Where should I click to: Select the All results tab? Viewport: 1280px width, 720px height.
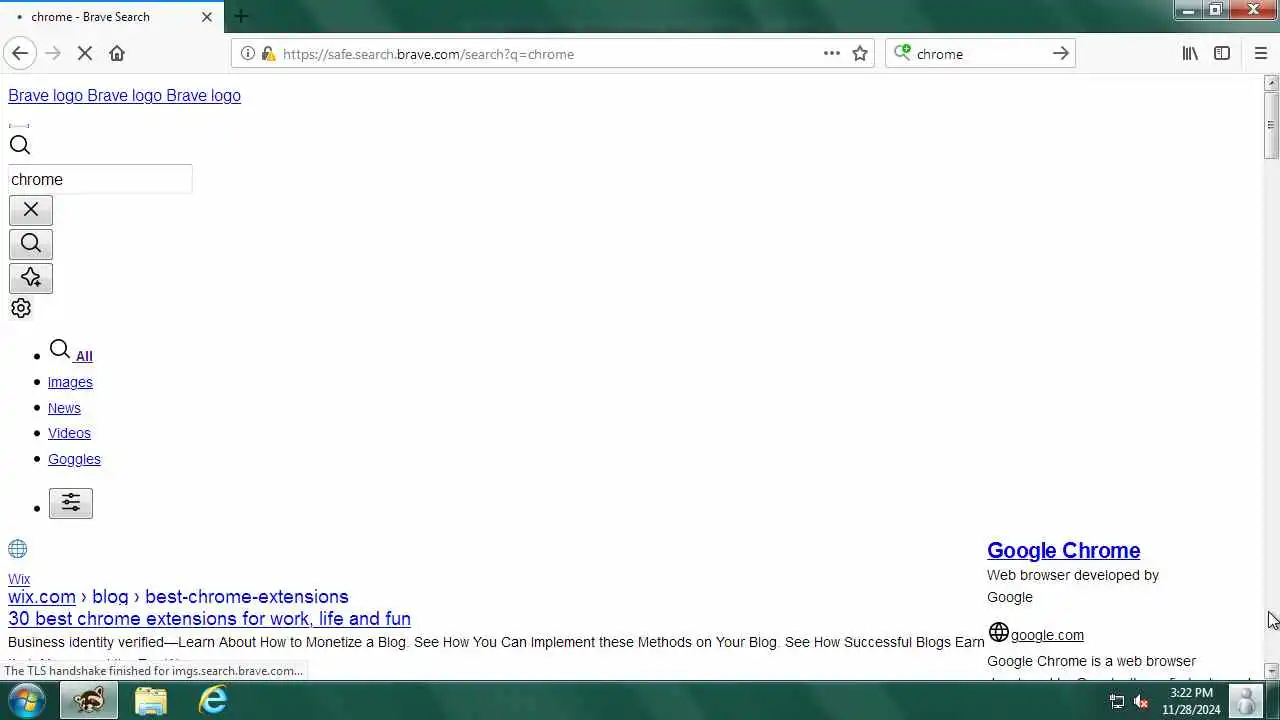click(x=71, y=352)
